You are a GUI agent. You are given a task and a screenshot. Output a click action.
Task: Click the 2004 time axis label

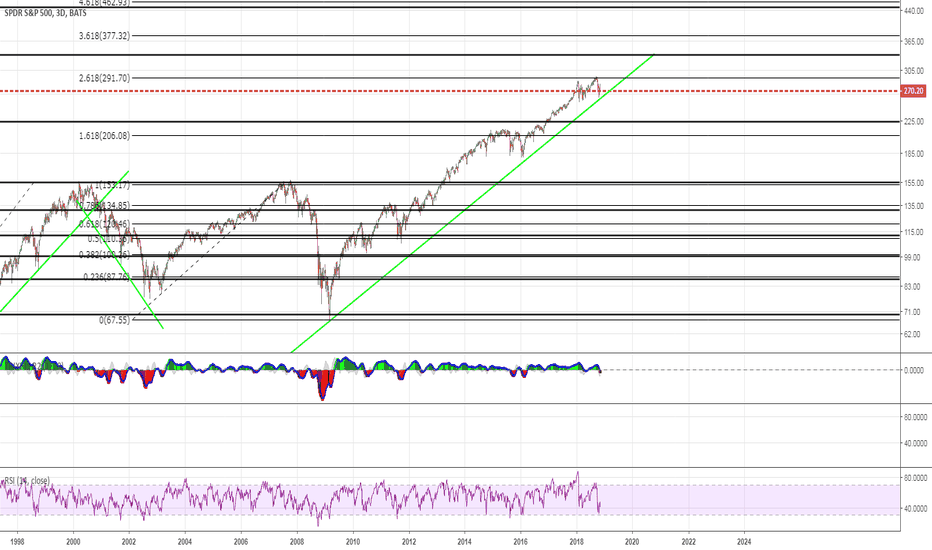coord(185,542)
